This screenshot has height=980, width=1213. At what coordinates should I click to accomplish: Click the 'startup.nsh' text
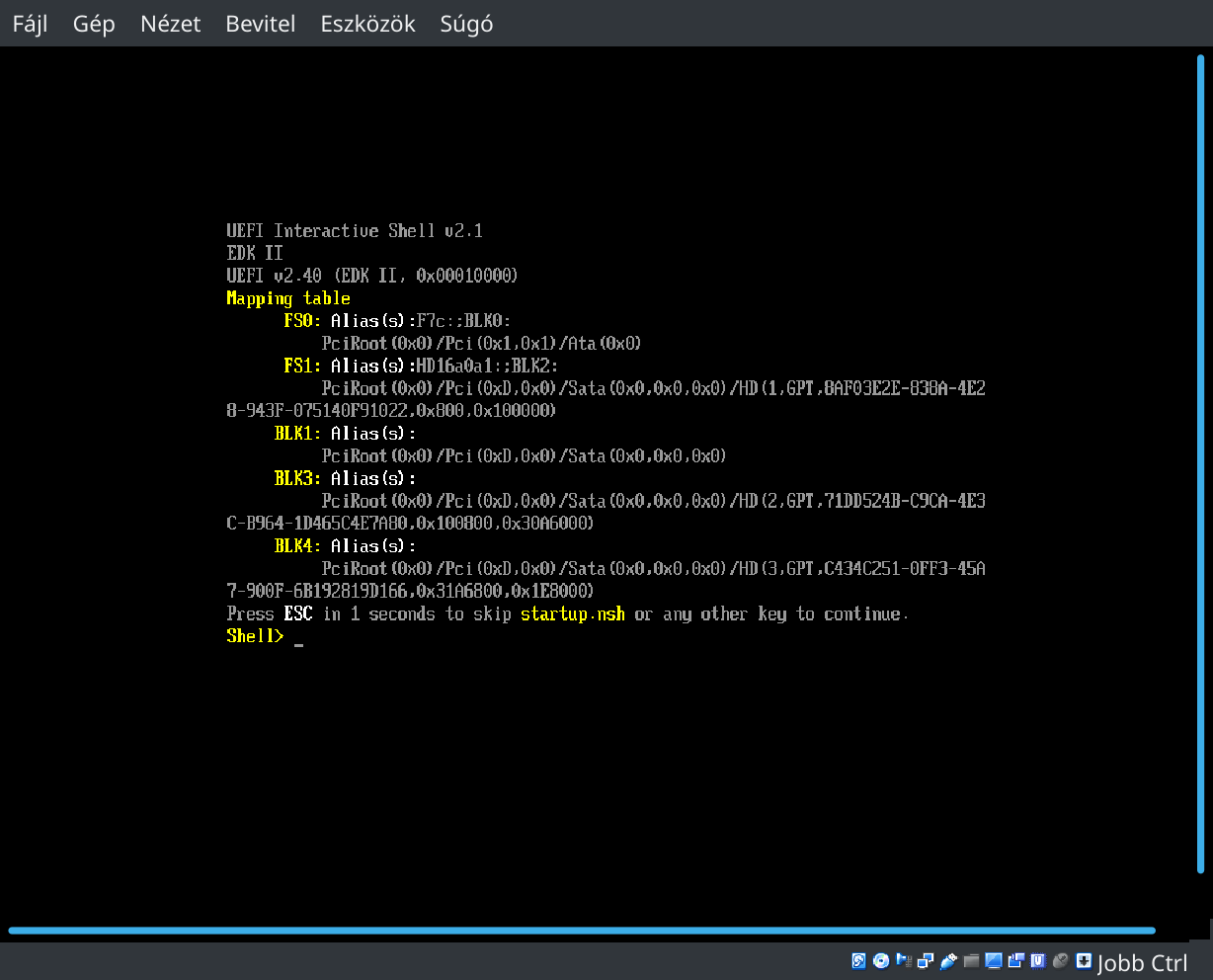pyautogui.click(x=573, y=614)
